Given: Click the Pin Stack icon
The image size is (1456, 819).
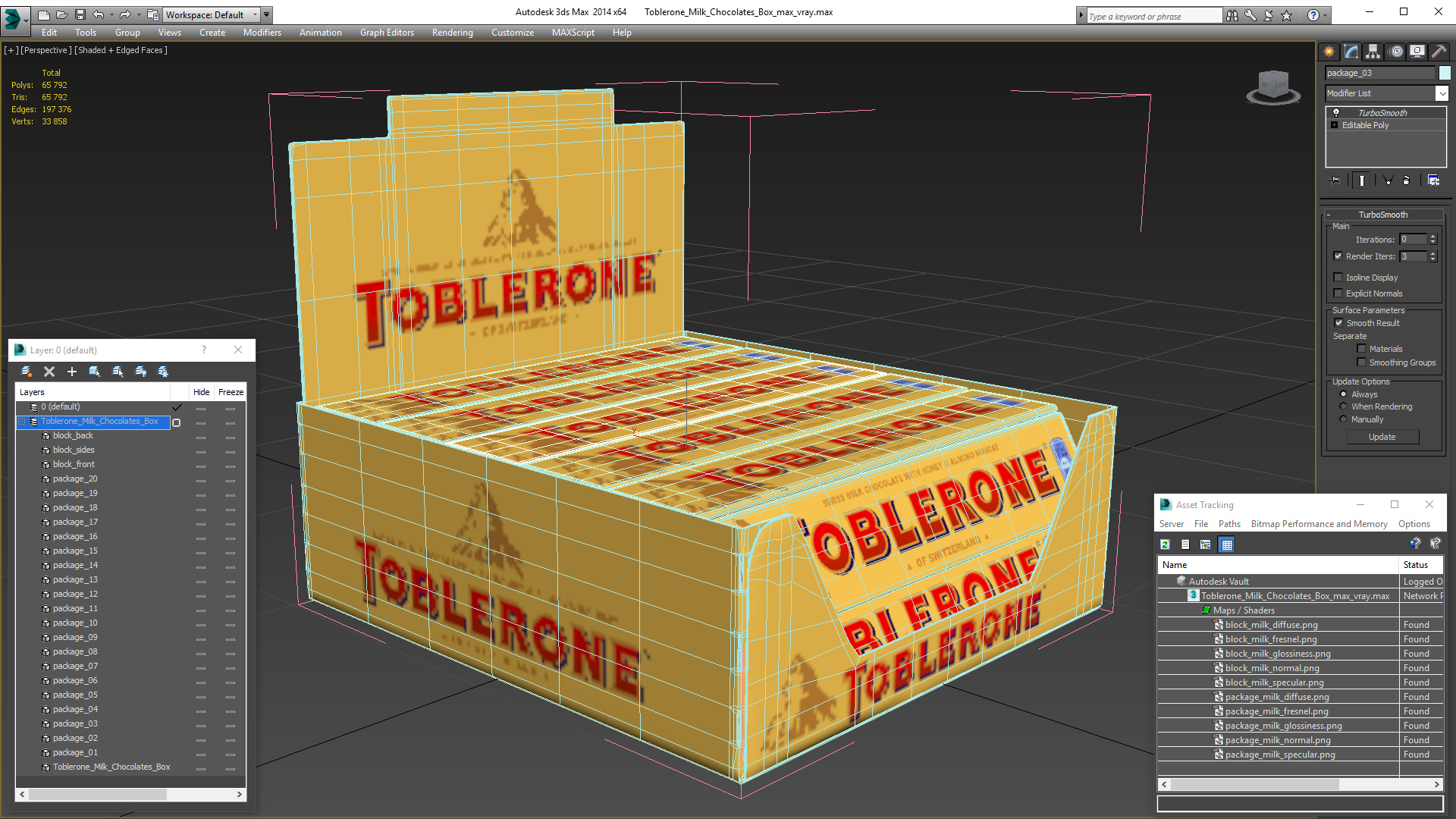Looking at the screenshot, I should pos(1335,180).
